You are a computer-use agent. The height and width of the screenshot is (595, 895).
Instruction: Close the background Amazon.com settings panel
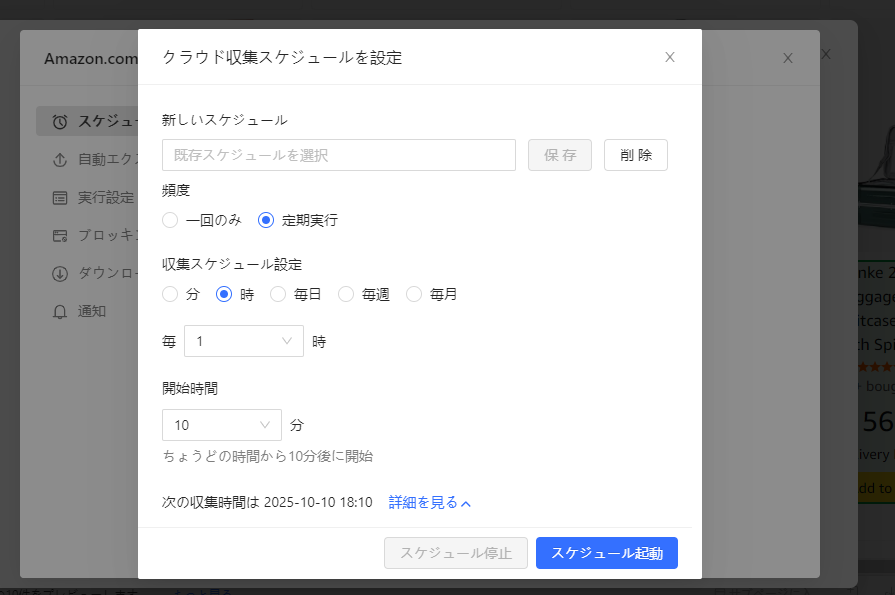pos(788,58)
